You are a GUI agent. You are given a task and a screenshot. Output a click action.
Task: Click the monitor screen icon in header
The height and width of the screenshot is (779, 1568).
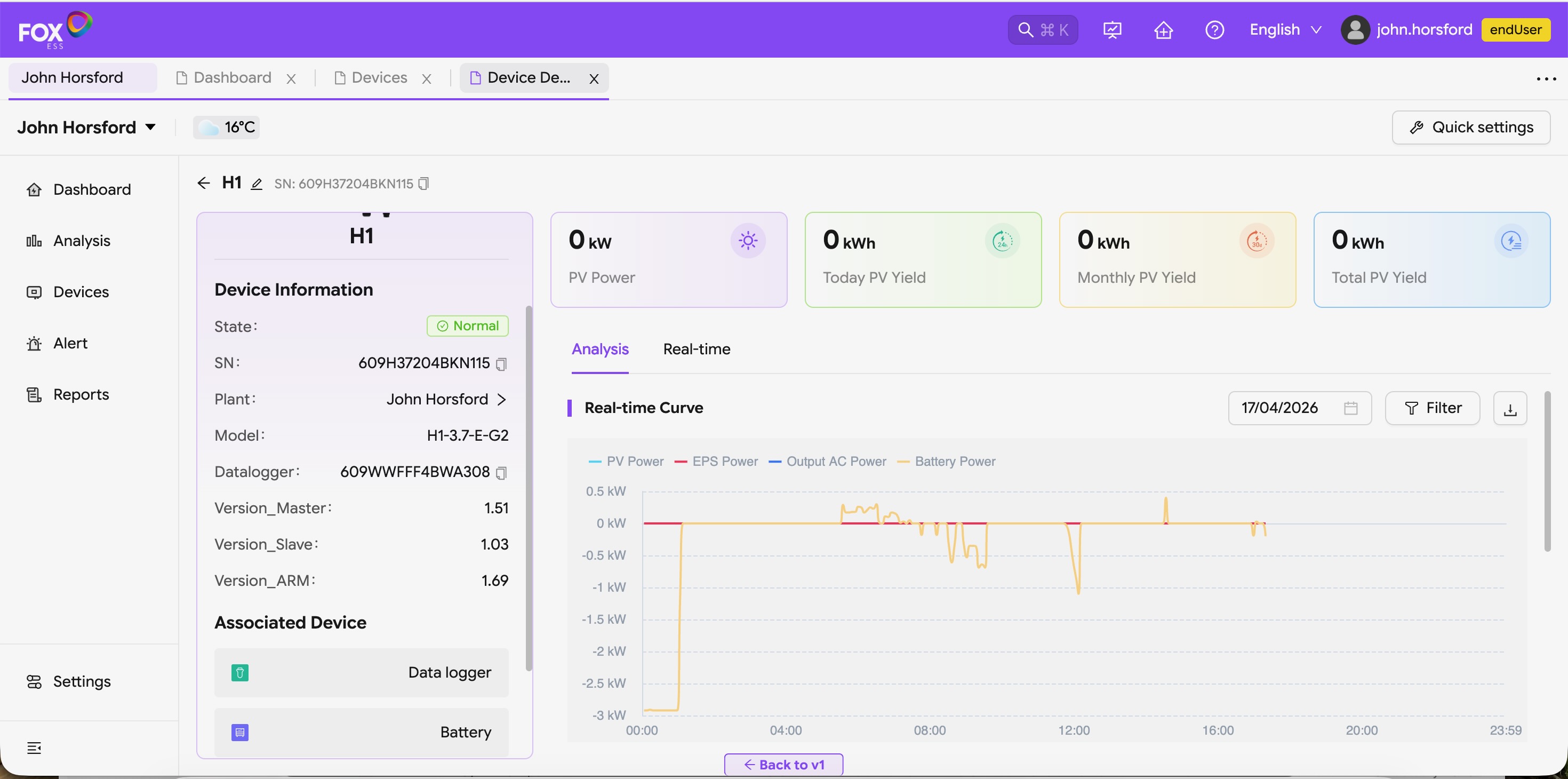(1112, 30)
